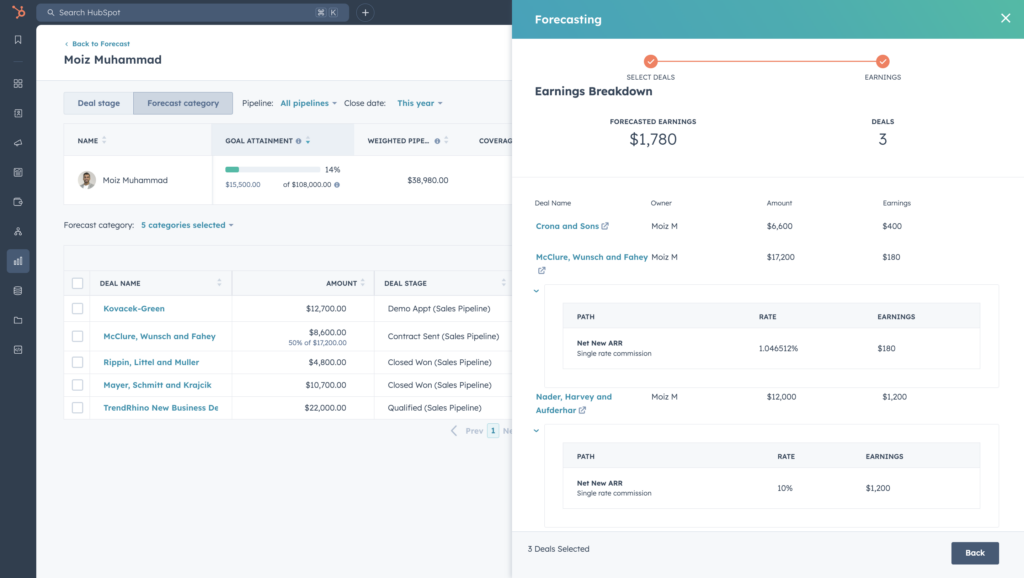Open the commerce wallet icon in sidebar
The image size is (1024, 578).
coord(18,202)
